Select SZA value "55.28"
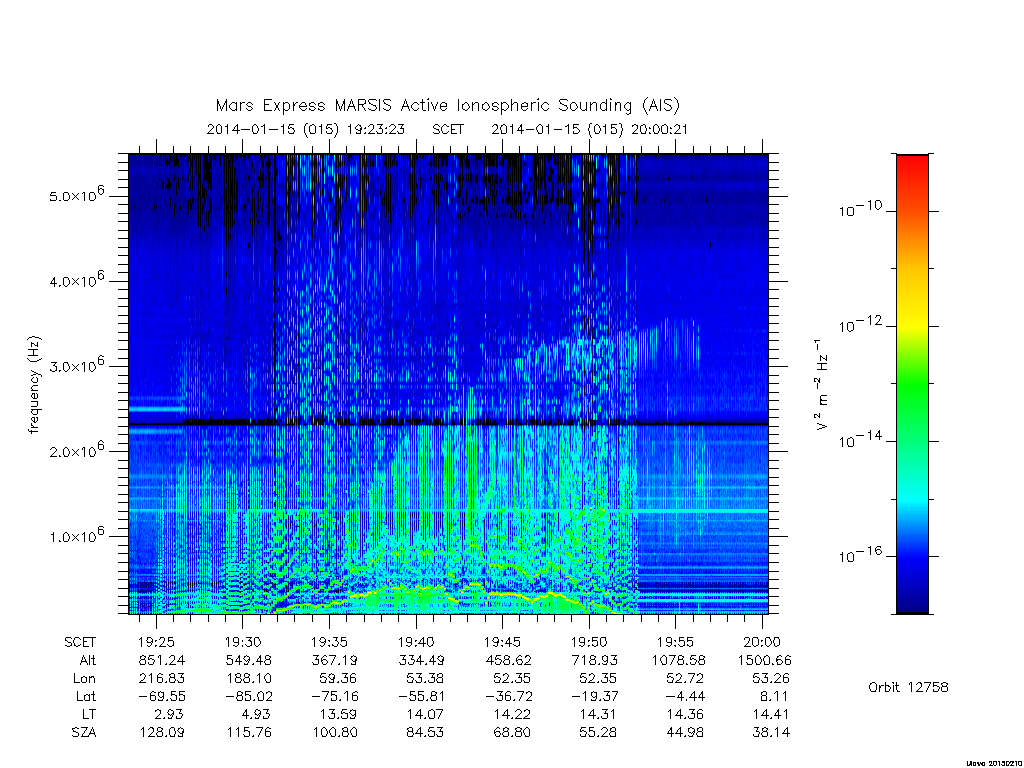Viewport: 1024px width, 768px height. coord(598,732)
